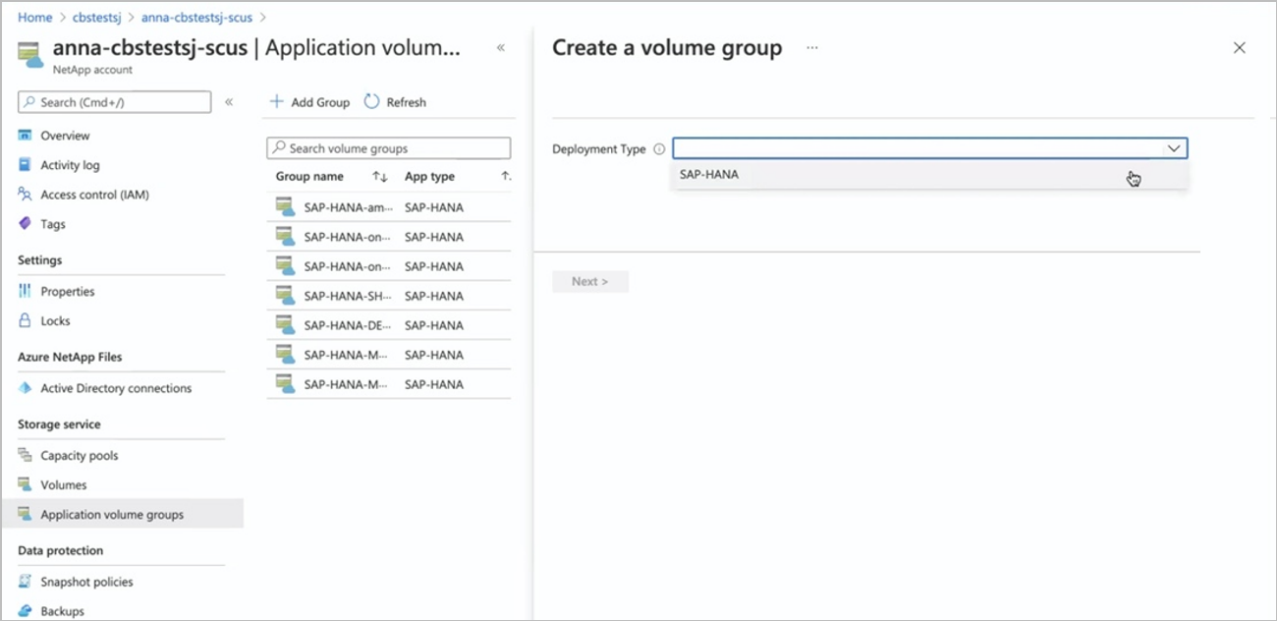Click the anna-cbstestsj-scus breadcrumb link
Screen dimensions: 1277x621
[196, 18]
